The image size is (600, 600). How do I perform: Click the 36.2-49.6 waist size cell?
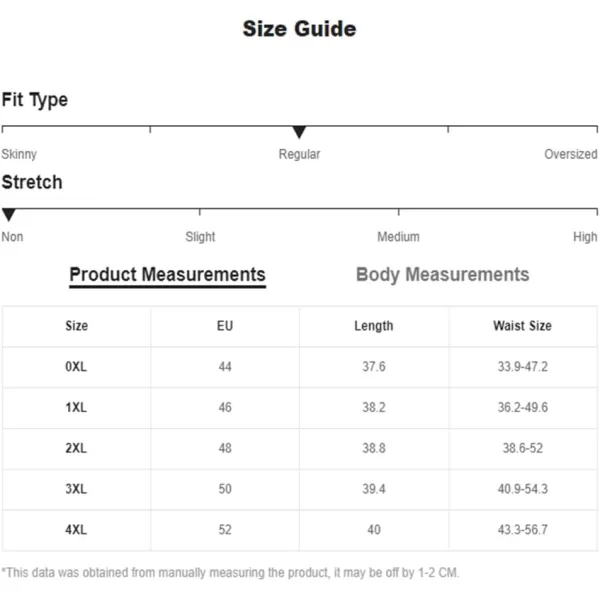pos(523,408)
